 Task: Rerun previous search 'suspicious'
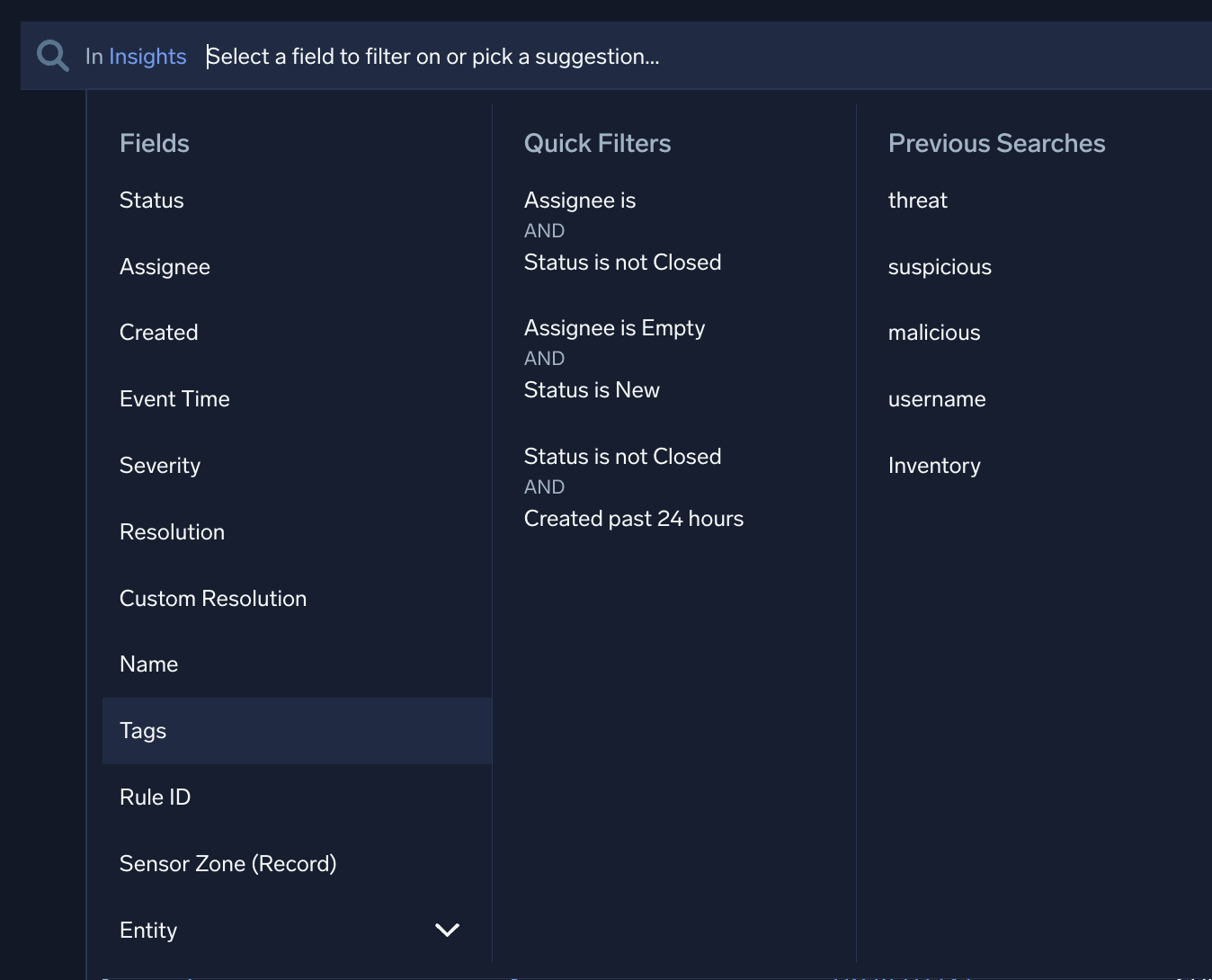[x=940, y=267]
